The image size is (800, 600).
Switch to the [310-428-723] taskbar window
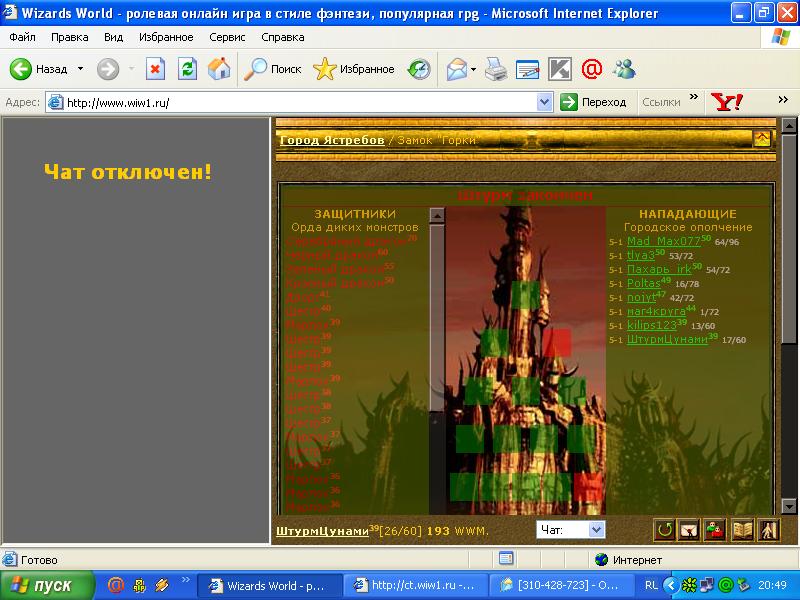pos(560,585)
